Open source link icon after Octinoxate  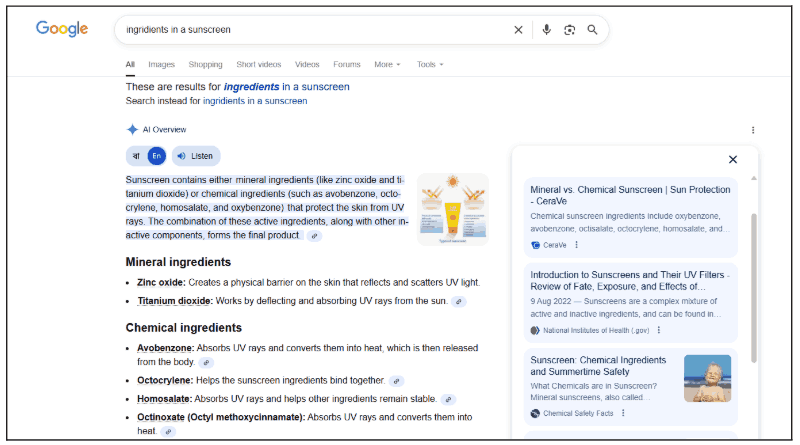168,432
